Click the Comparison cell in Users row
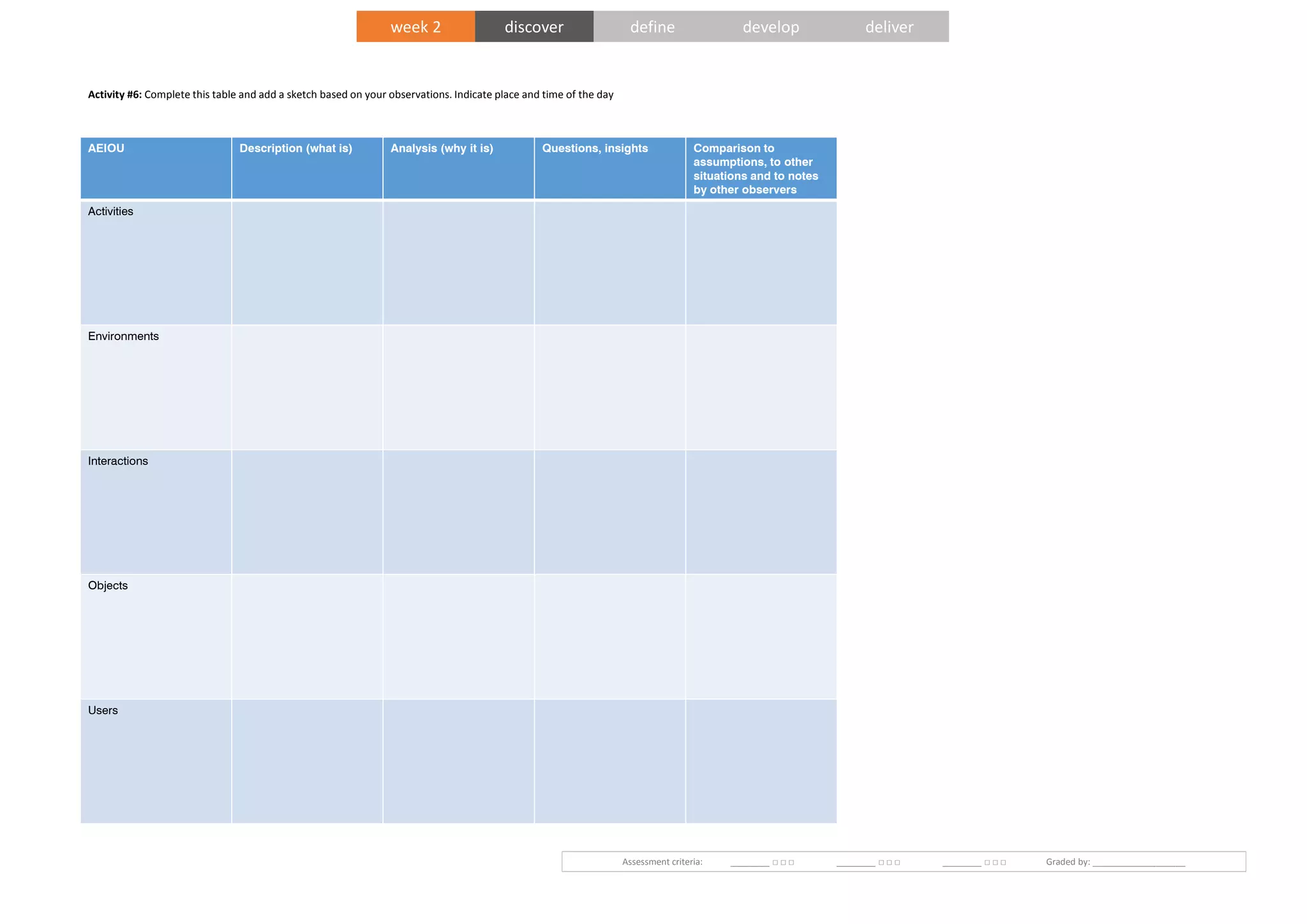This screenshot has width=1307, height=924. [x=761, y=761]
